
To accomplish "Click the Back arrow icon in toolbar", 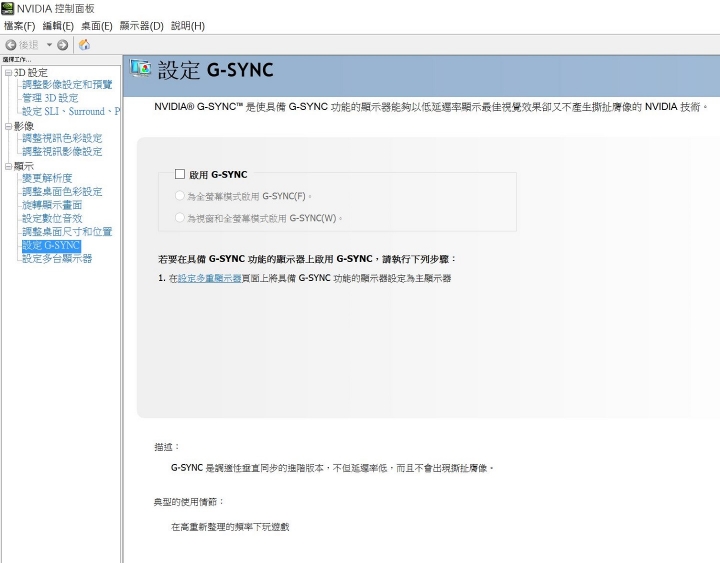I will coord(11,45).
